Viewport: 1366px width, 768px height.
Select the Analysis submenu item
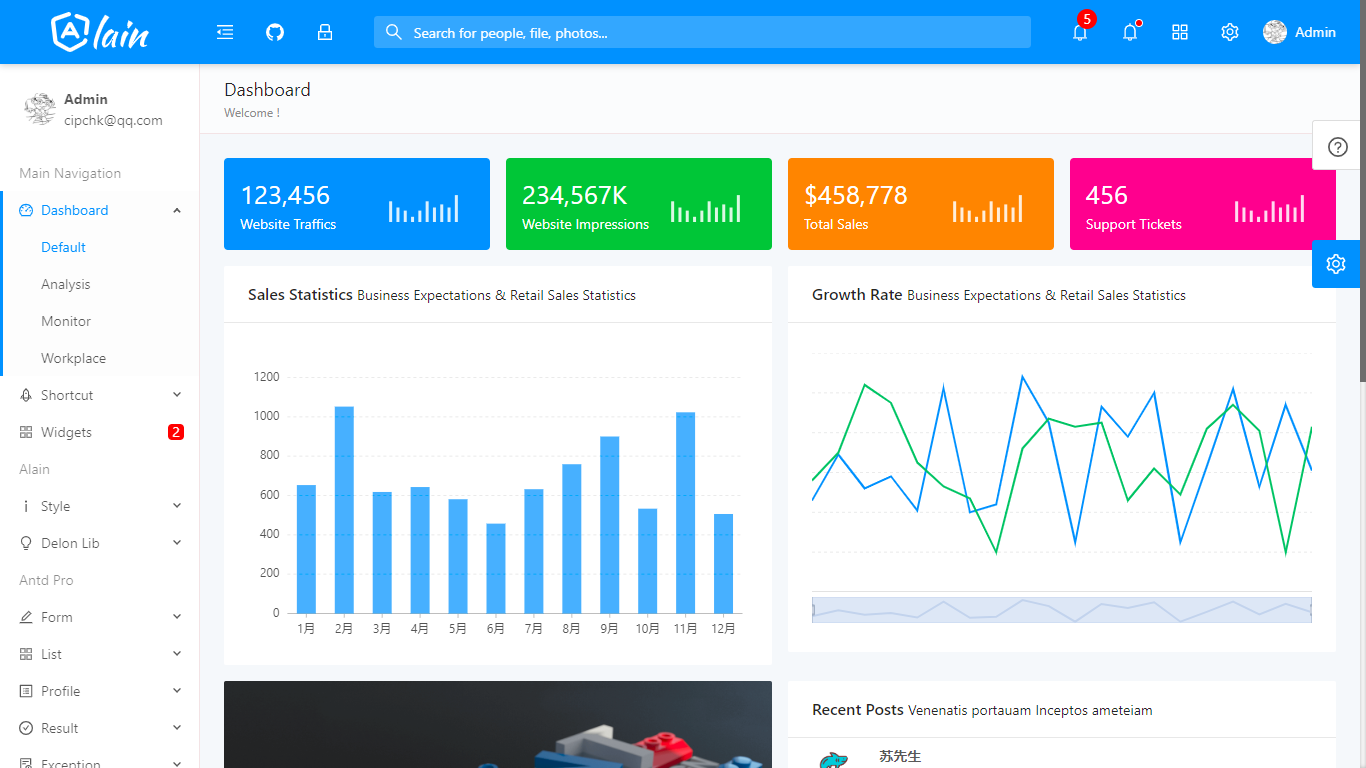[x=66, y=284]
